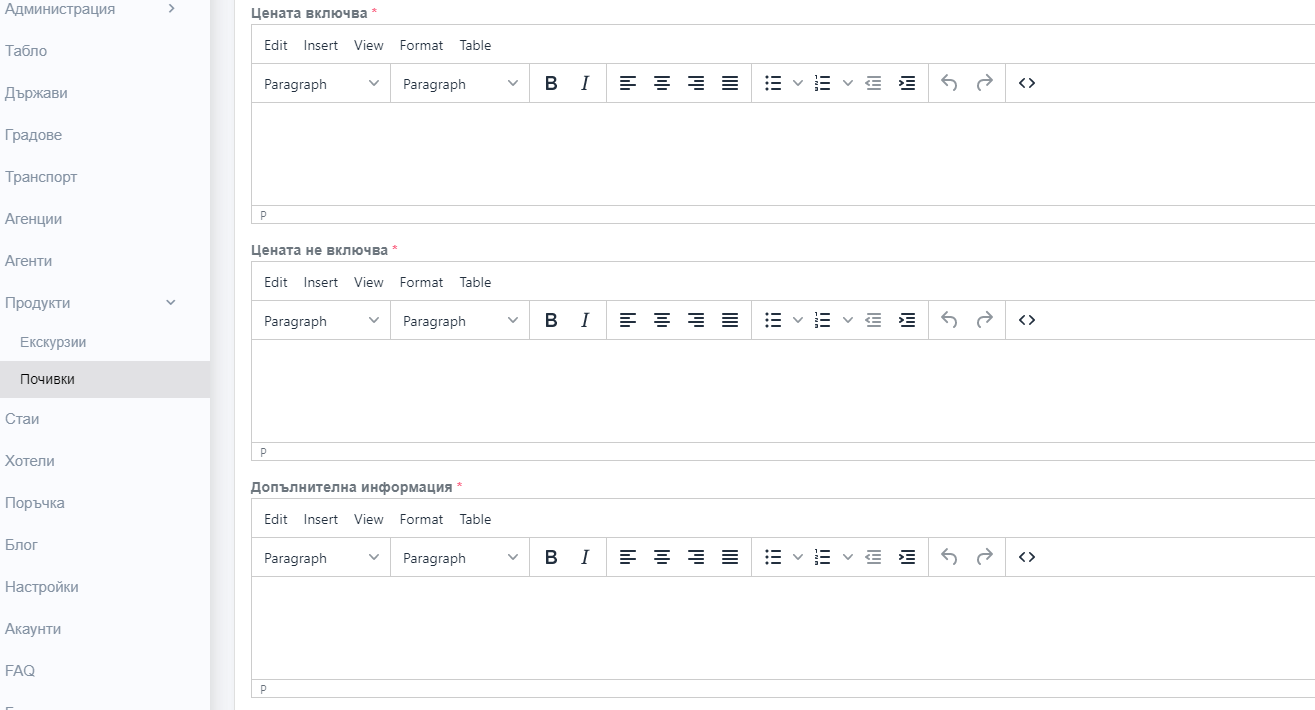The height and width of the screenshot is (710, 1315).
Task: Center align text in Цената включва editor
Action: coord(662,84)
